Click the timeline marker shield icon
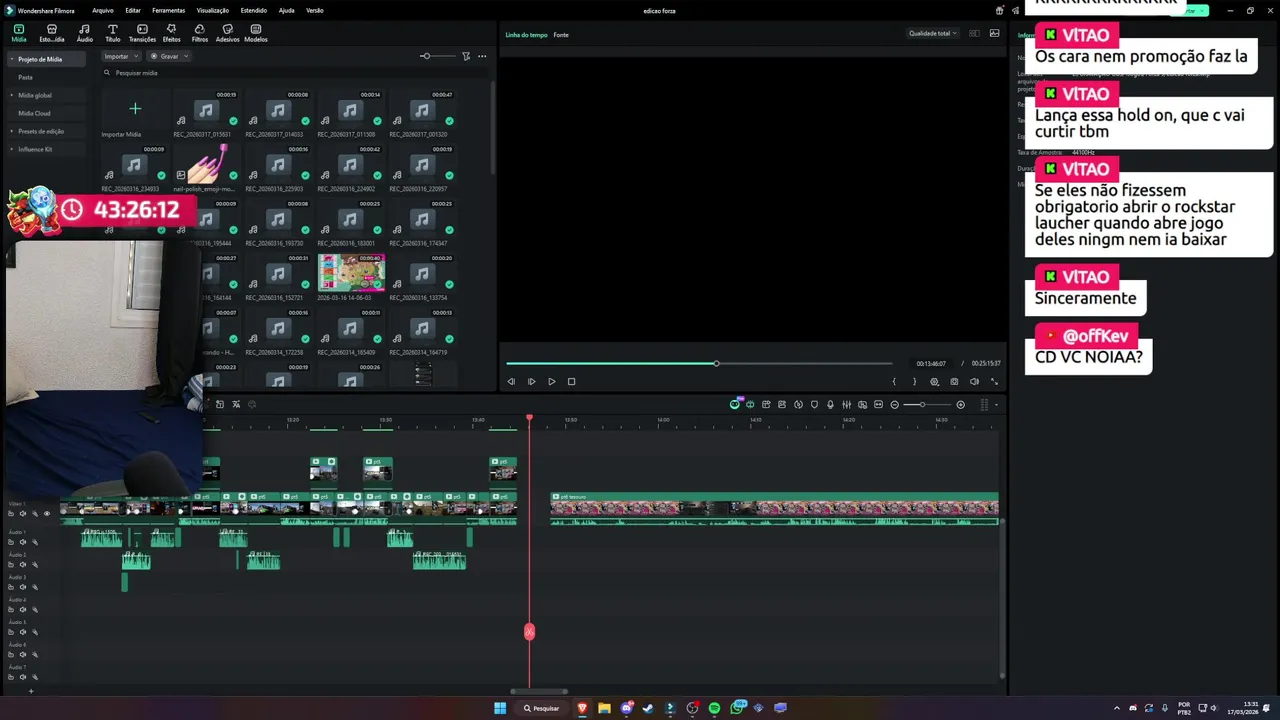 [x=814, y=404]
